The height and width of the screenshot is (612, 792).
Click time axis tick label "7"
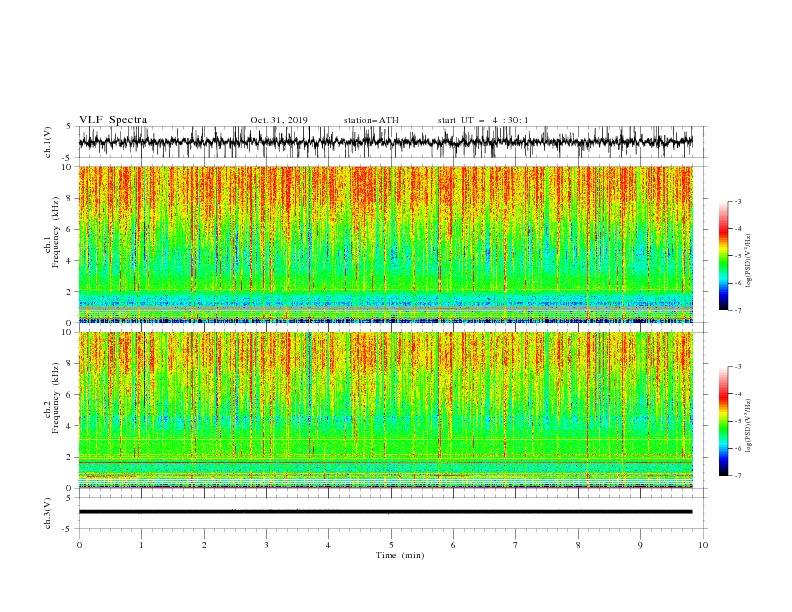[516, 545]
